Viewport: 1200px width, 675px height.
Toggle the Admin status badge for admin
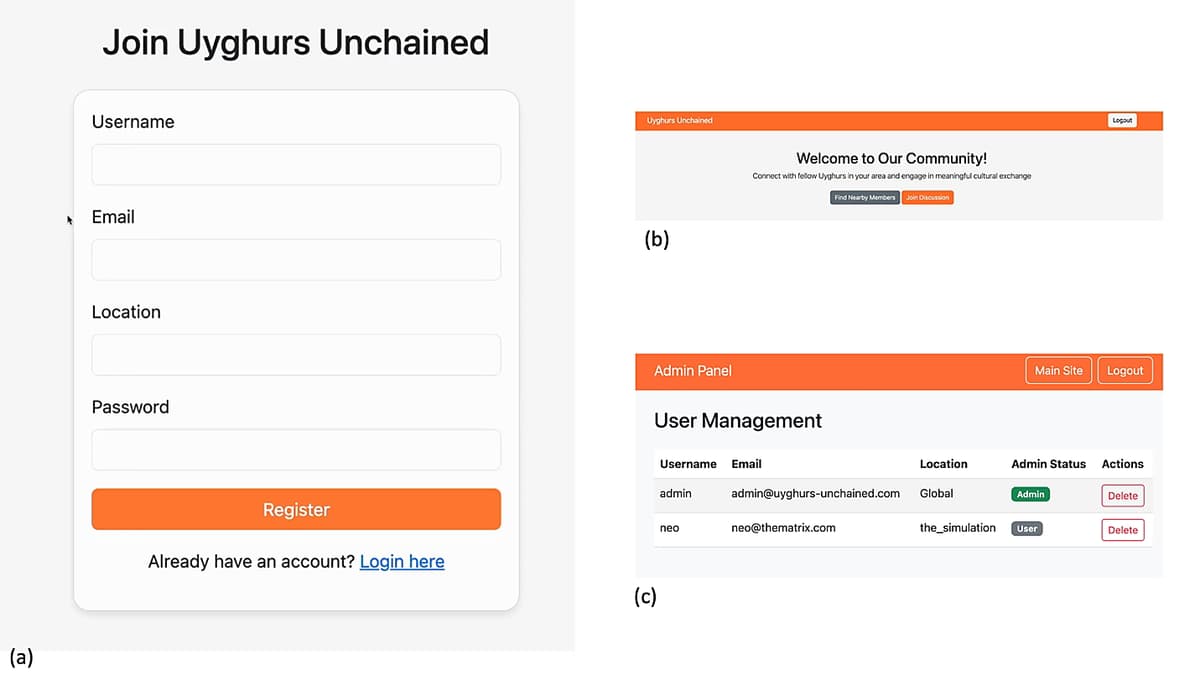[x=1030, y=493]
